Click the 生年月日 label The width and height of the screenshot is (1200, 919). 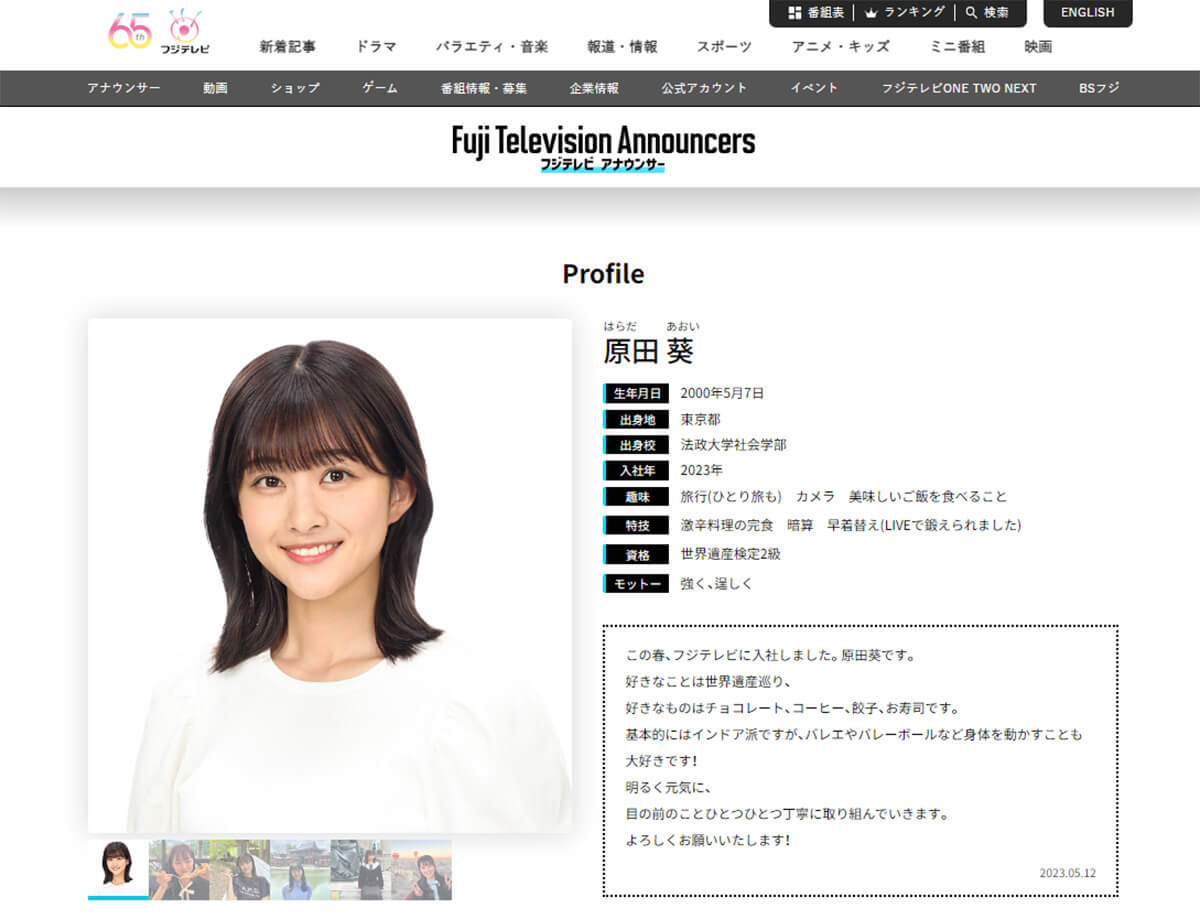click(636, 393)
